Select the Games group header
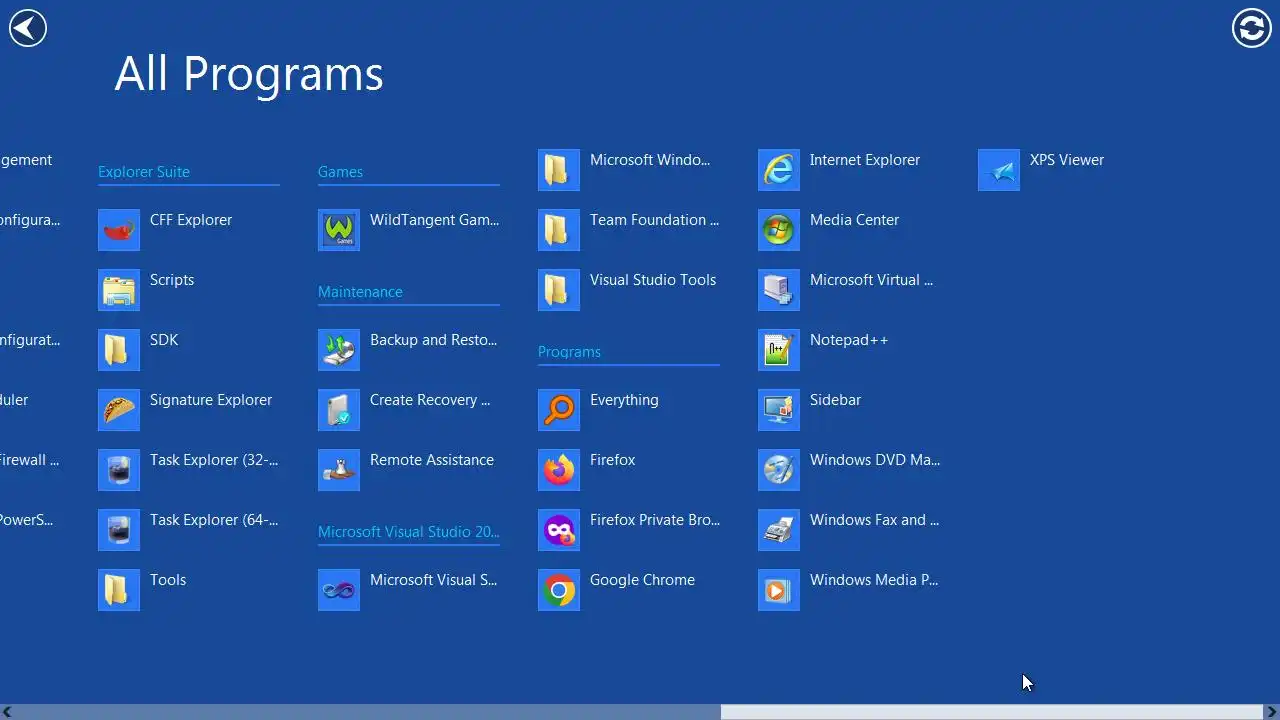The image size is (1280, 720). click(340, 172)
